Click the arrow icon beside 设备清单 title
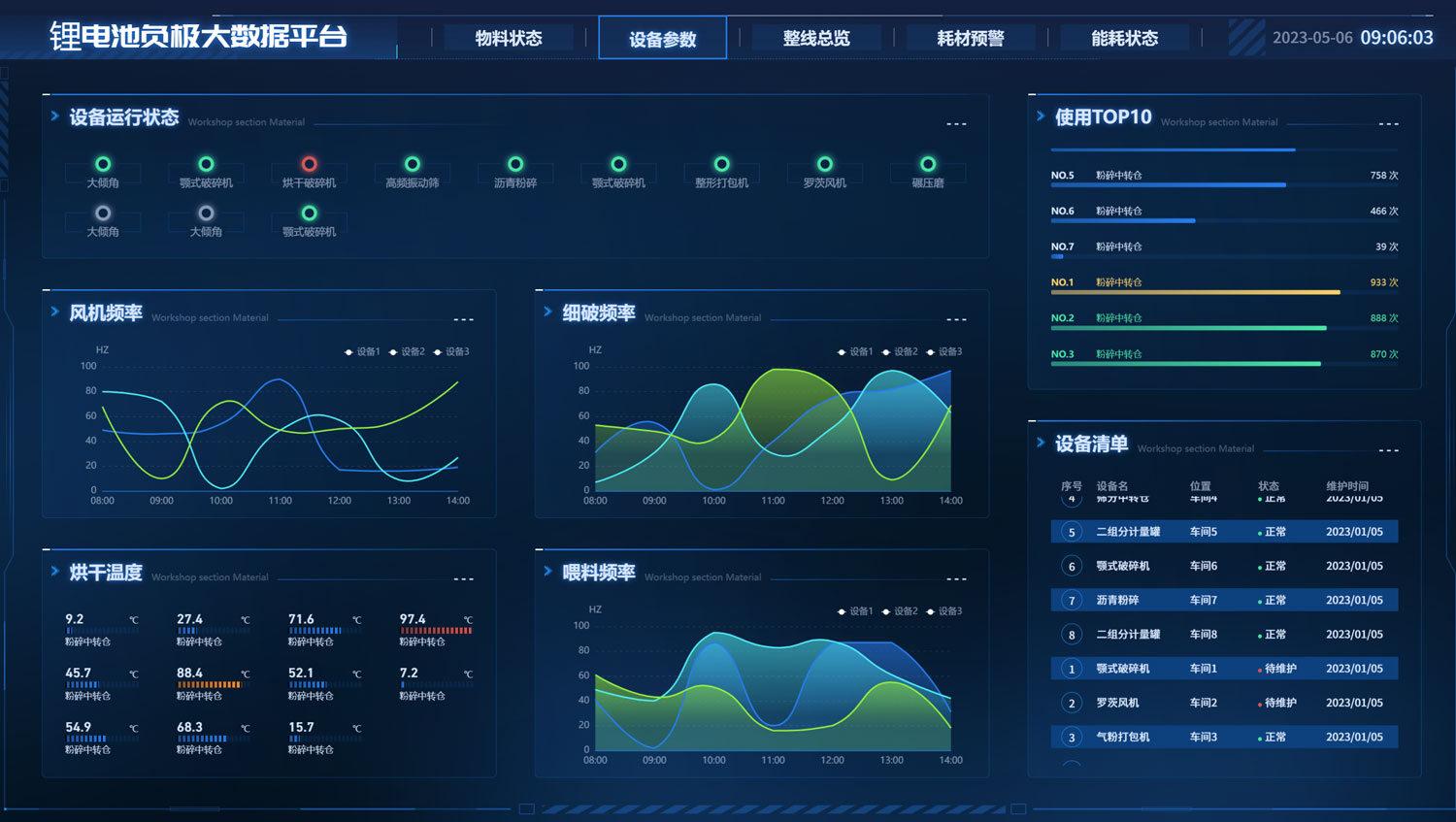The width and height of the screenshot is (1456, 822). click(1041, 443)
